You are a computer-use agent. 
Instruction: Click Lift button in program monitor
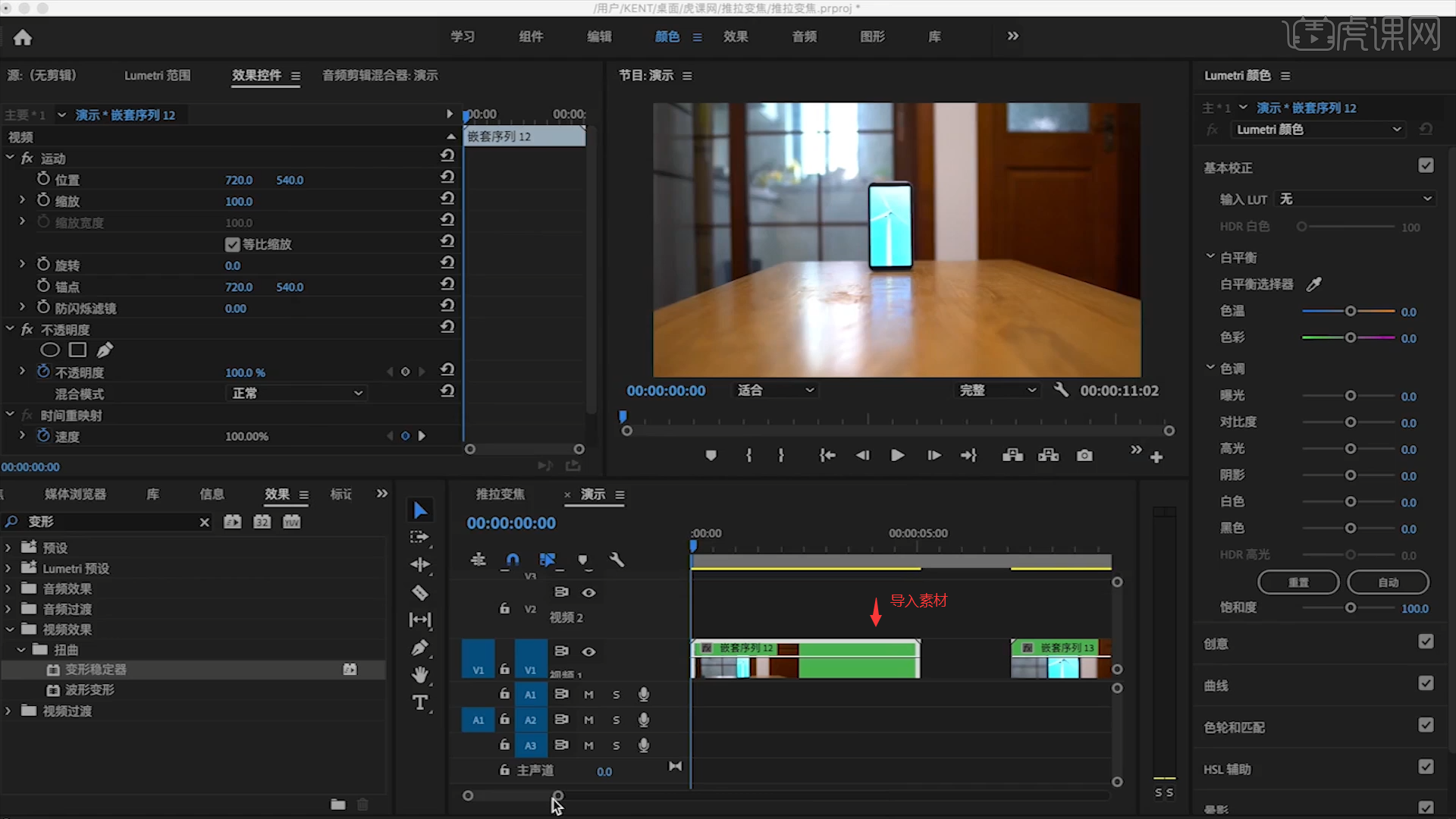(x=1012, y=456)
